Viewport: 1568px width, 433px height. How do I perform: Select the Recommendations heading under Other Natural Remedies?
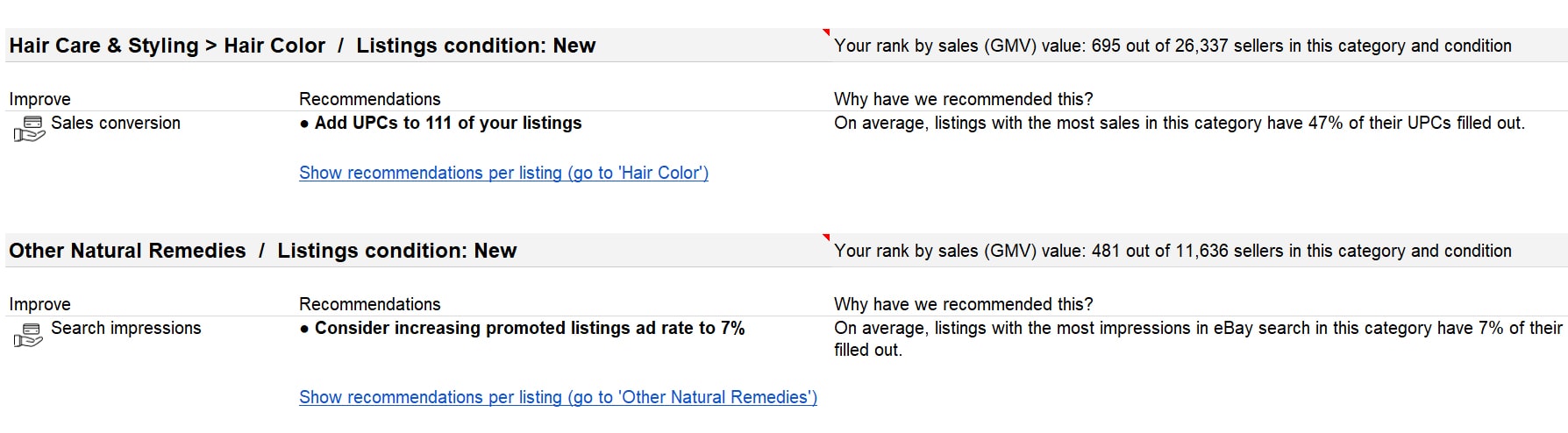point(369,304)
